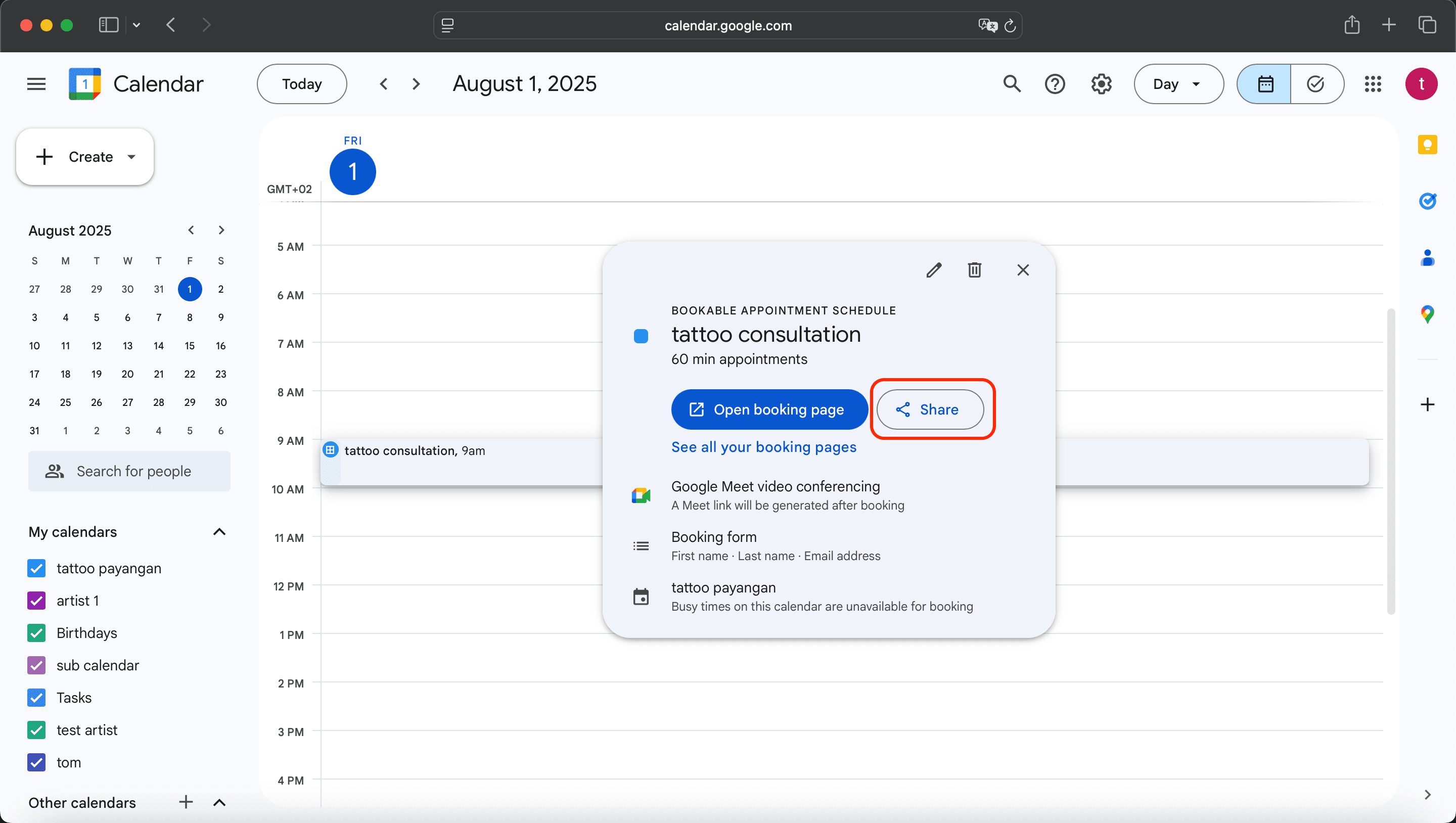Click the search magnifier icon
Image resolution: width=1456 pixels, height=823 pixels.
point(1012,84)
